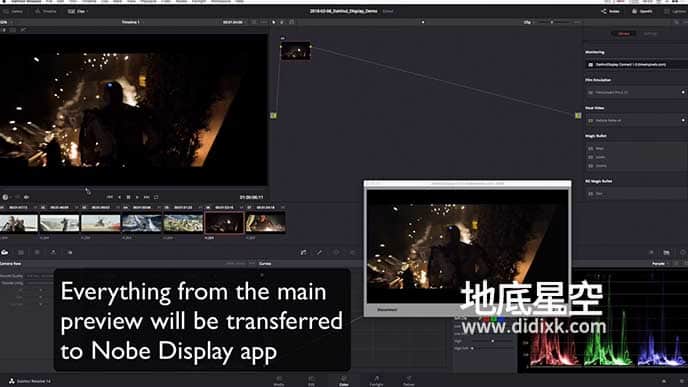Viewport: 688px width, 387px height.
Task: Click the node graph output square
Action: pos(578,115)
